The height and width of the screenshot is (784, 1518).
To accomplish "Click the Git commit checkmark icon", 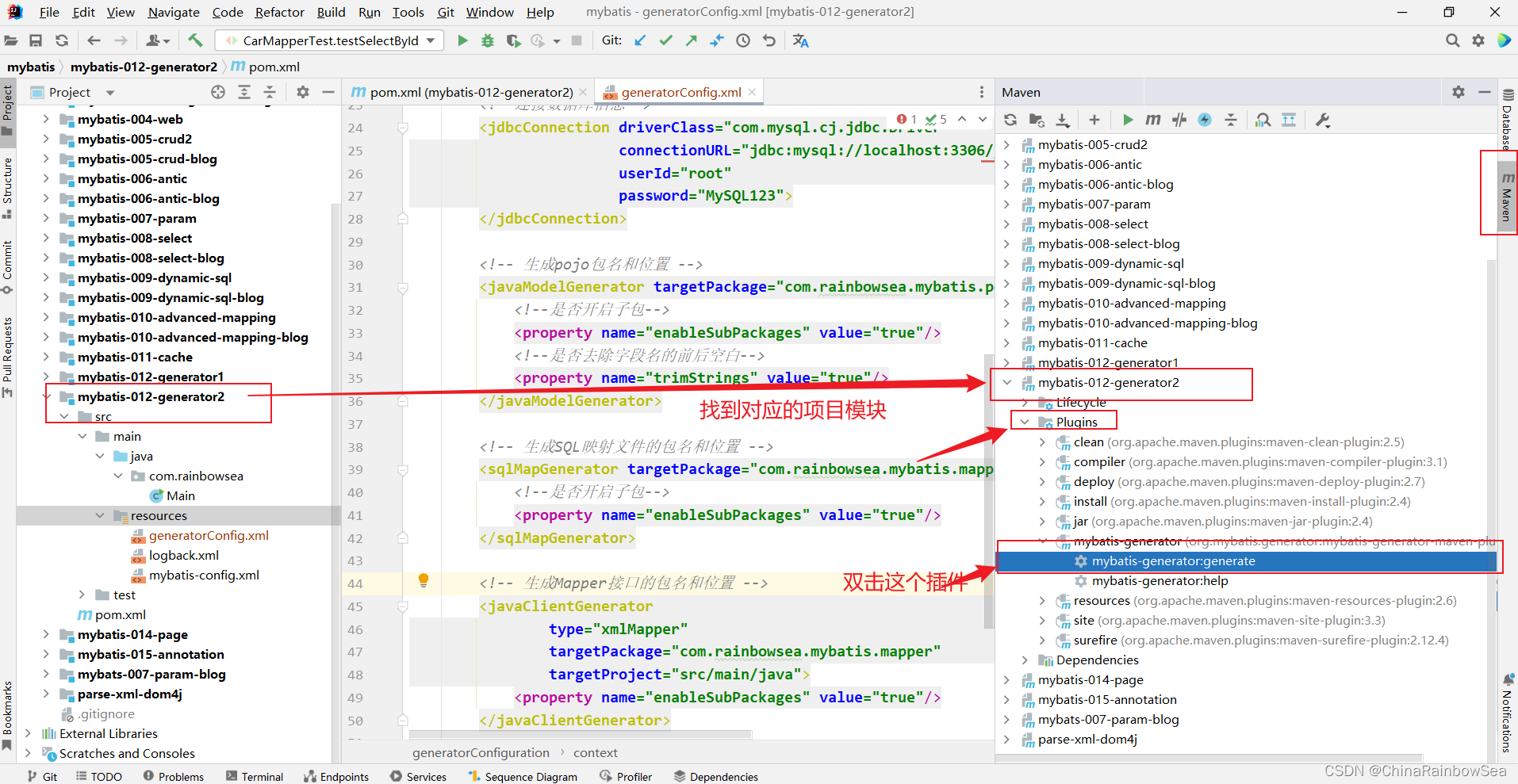I will click(x=666, y=40).
